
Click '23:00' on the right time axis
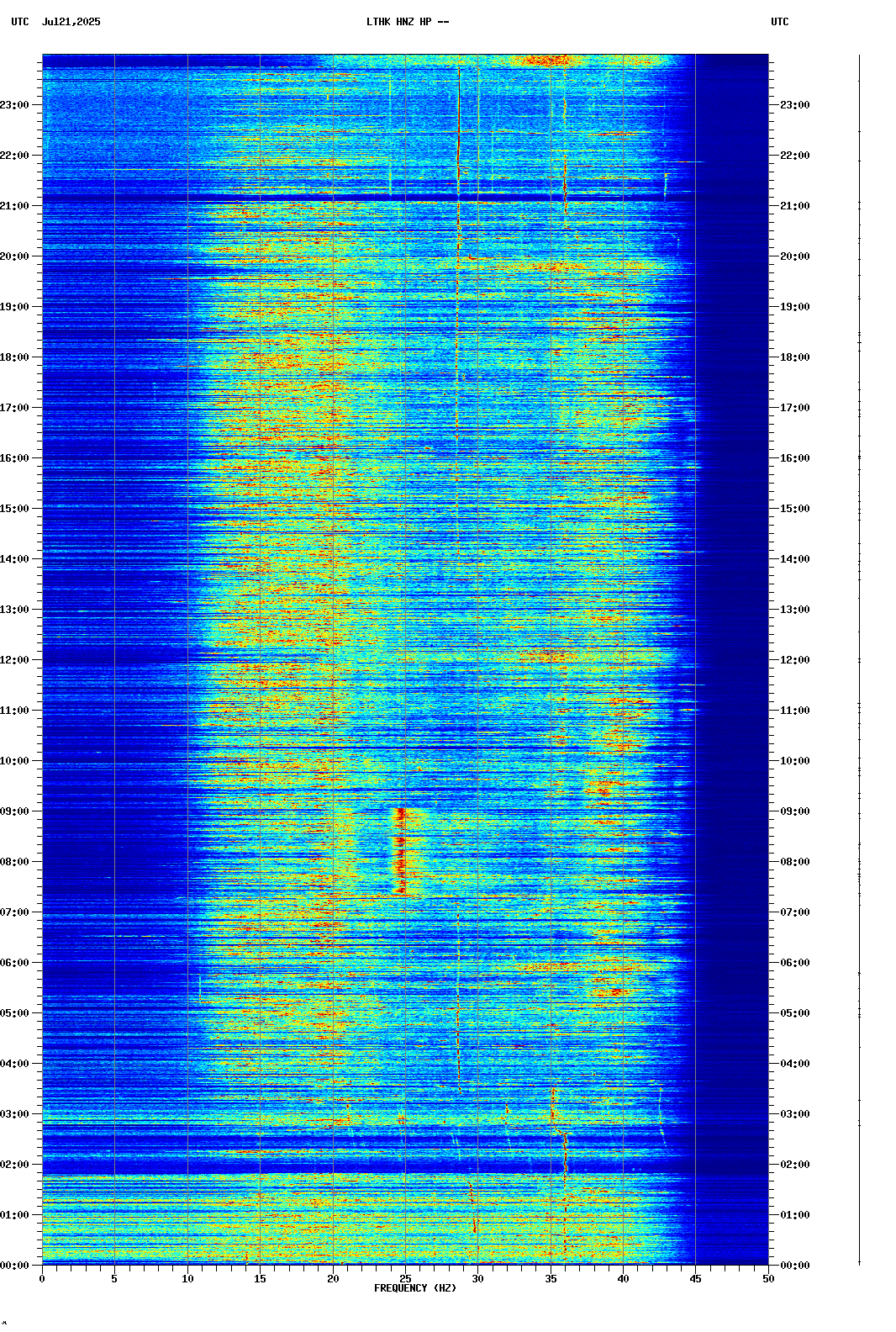[x=795, y=105]
